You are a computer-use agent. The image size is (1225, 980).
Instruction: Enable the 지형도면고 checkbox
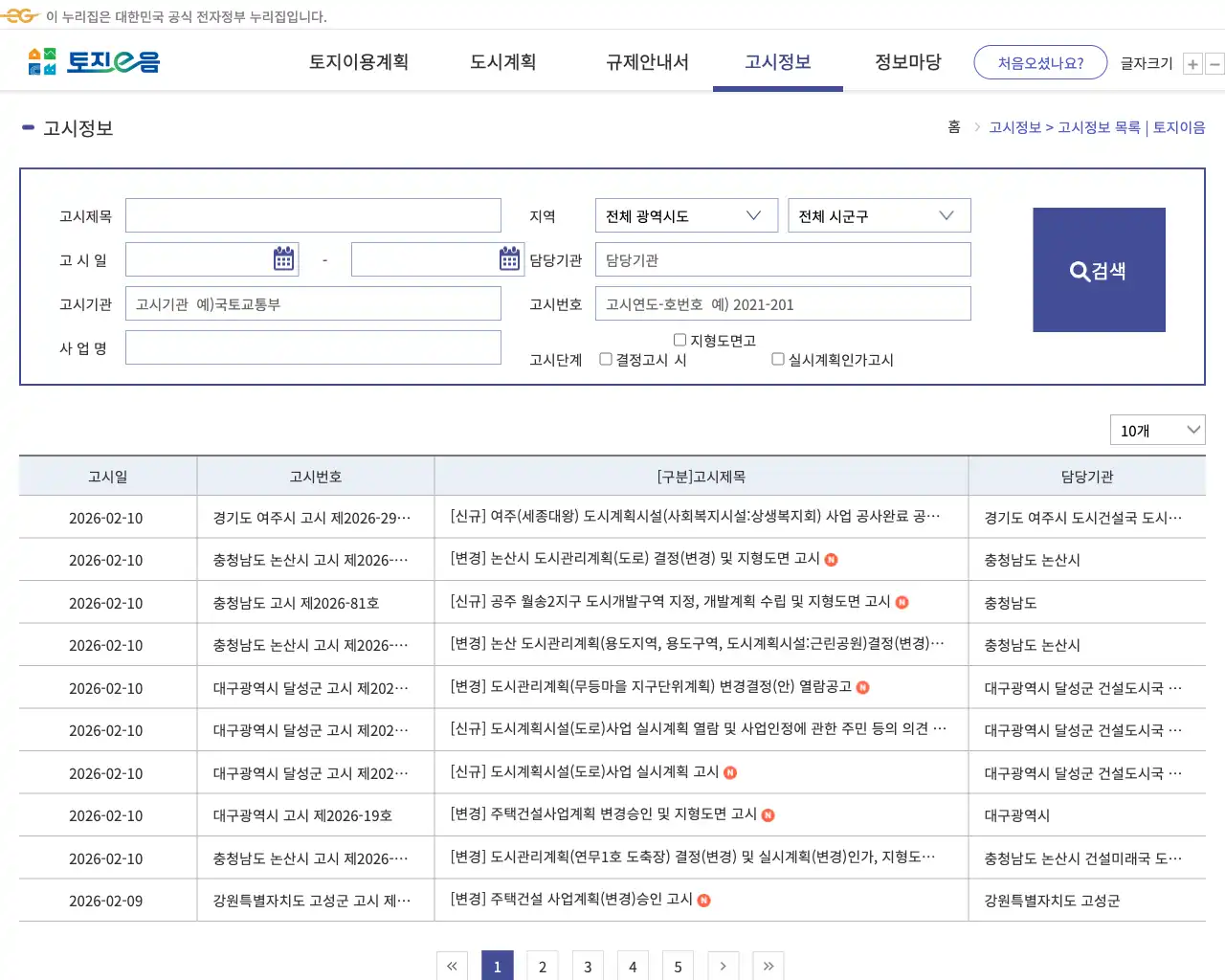679,340
